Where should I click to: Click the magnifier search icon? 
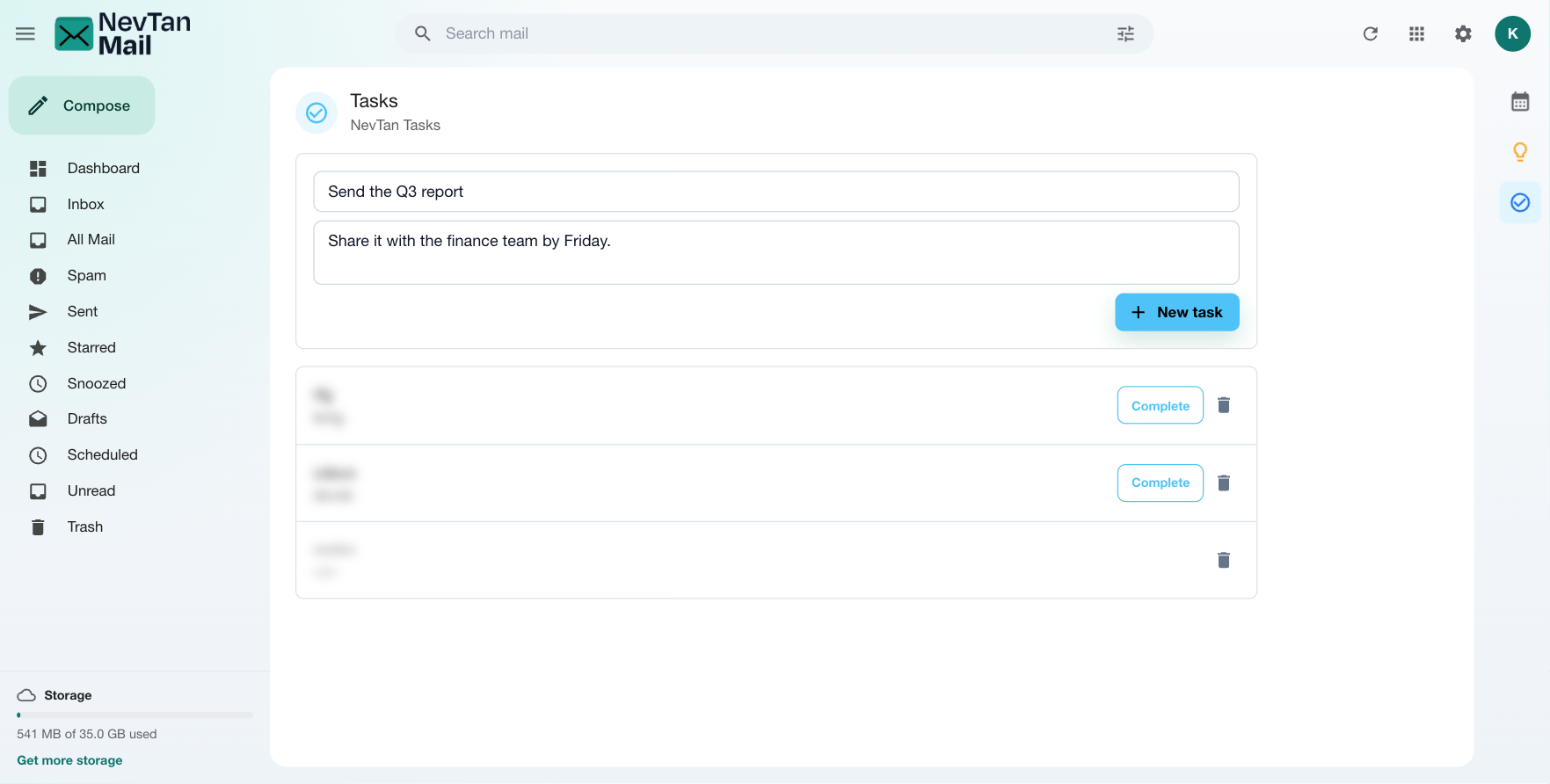[x=423, y=33]
